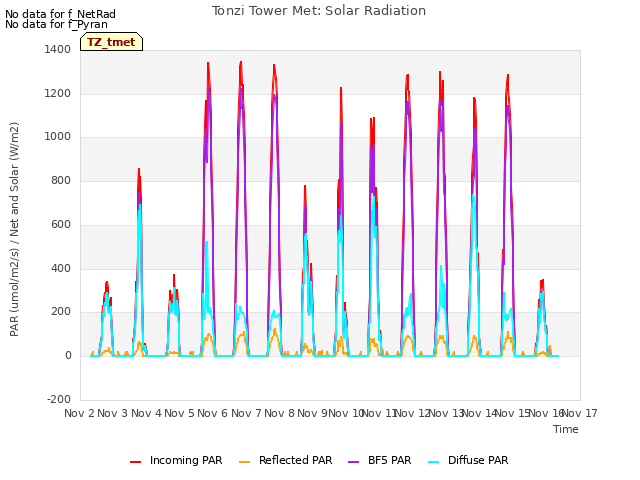
Task: Click the Nov 5 x-axis tick label
Action: tap(179, 413)
